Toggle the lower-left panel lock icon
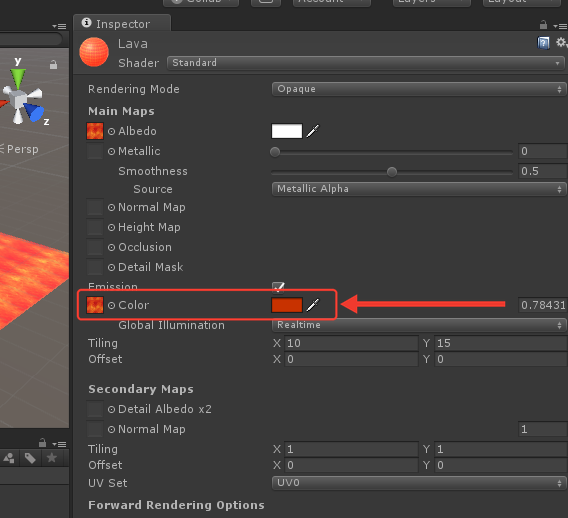 (42, 443)
